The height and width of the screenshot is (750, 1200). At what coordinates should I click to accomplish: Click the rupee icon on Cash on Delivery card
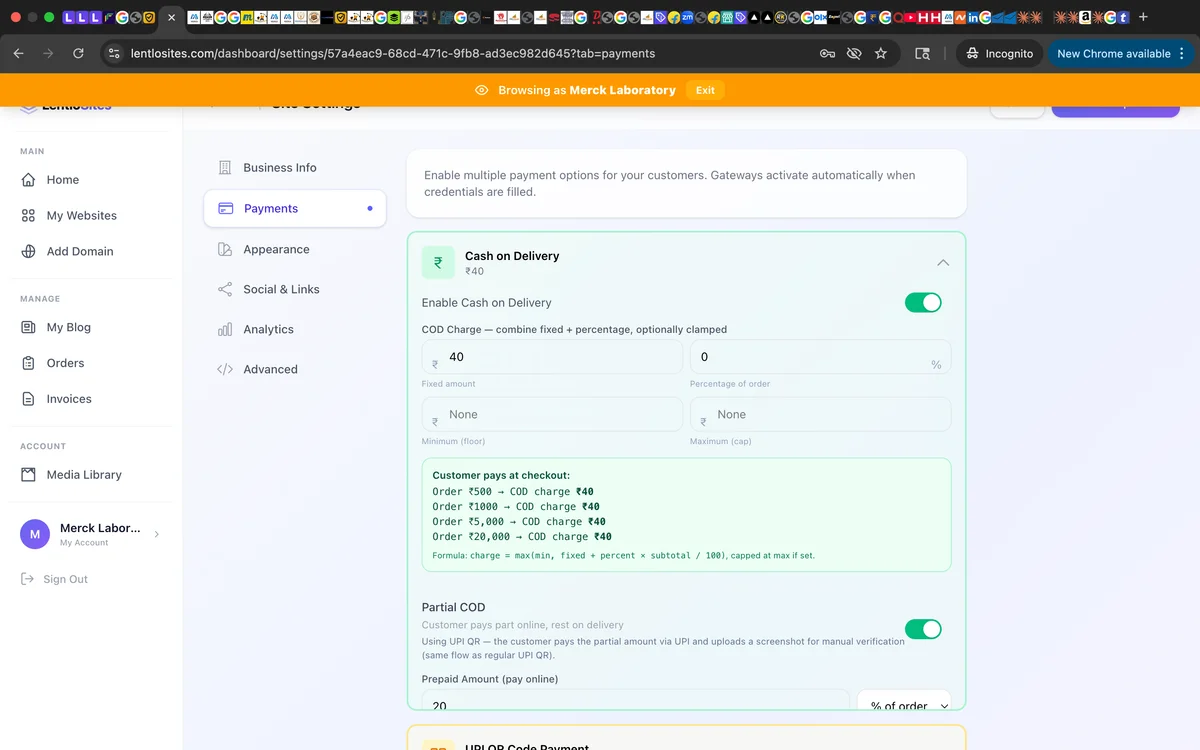[438, 263]
